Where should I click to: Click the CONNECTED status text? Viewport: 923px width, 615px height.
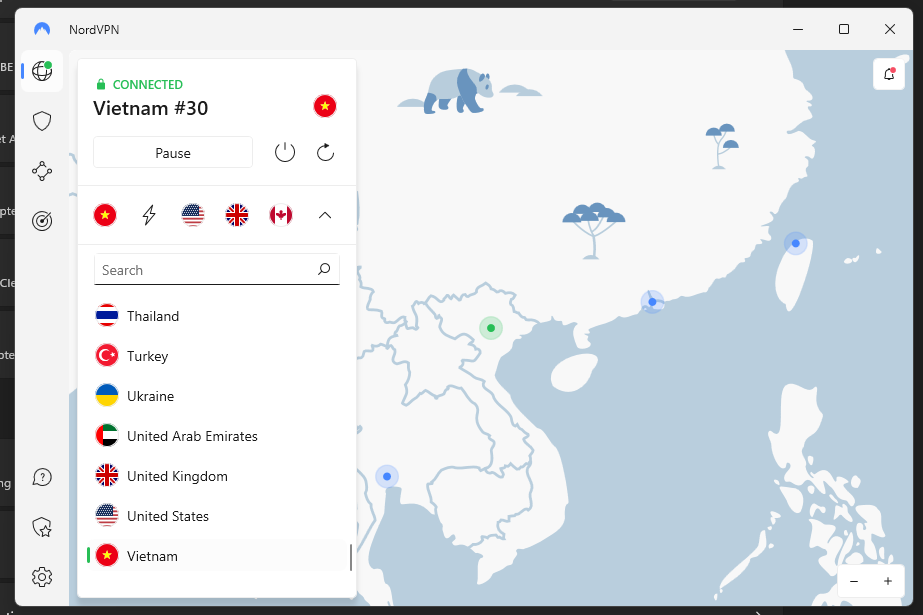[x=148, y=85]
